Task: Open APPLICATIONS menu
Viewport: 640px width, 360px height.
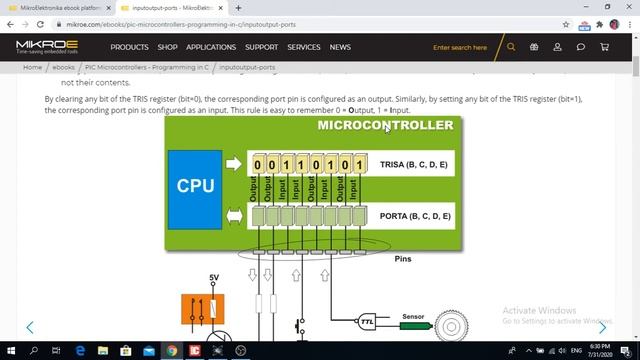Action: (211, 47)
